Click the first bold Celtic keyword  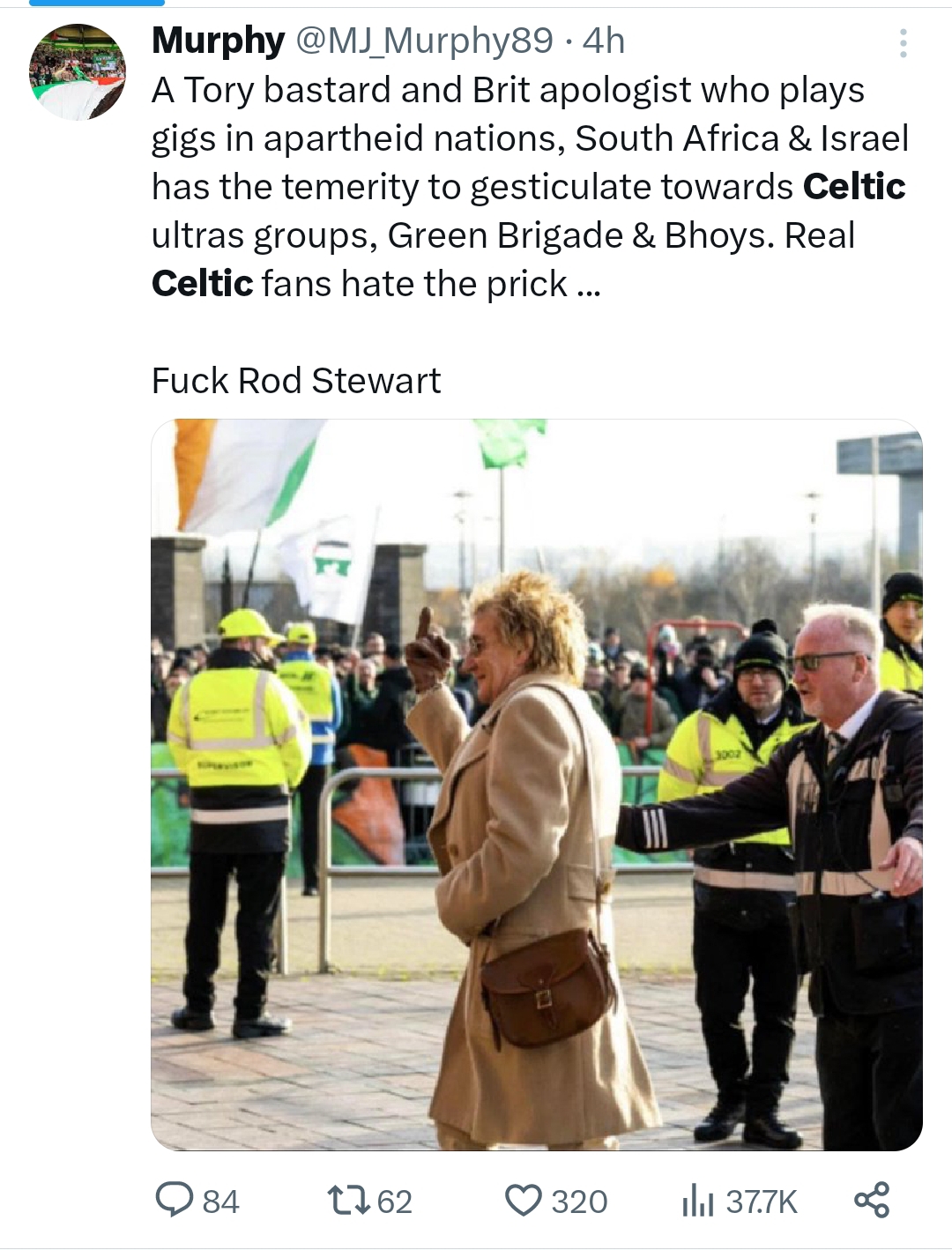(854, 186)
